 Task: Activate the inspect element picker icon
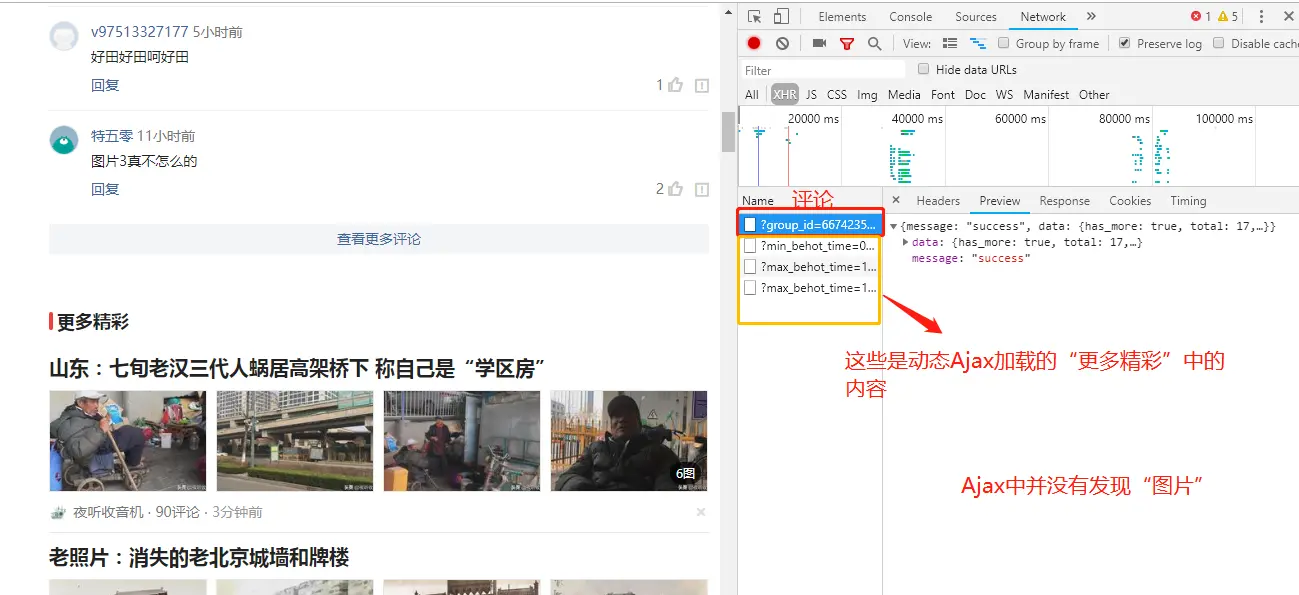coord(755,16)
